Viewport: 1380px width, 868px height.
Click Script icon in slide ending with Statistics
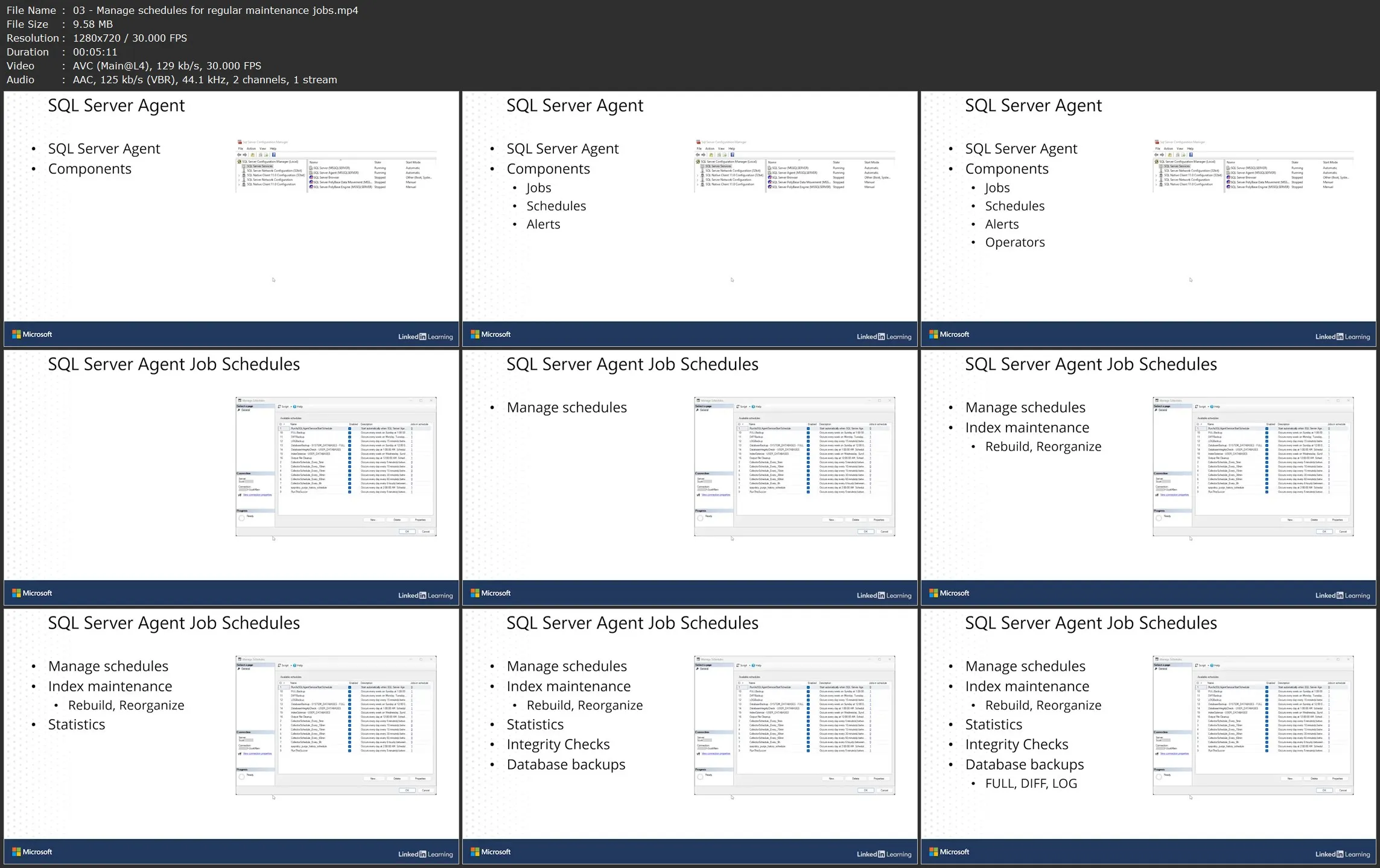point(279,665)
